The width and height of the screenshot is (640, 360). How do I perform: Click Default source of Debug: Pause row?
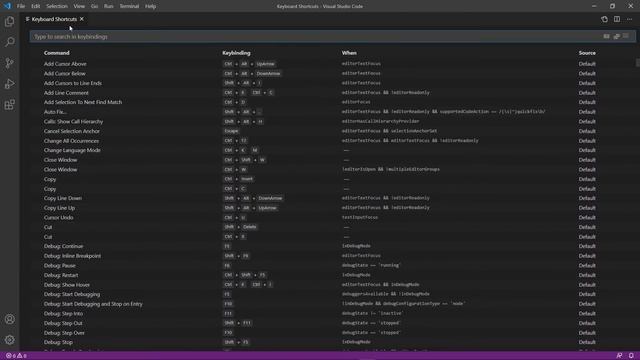click(x=587, y=265)
